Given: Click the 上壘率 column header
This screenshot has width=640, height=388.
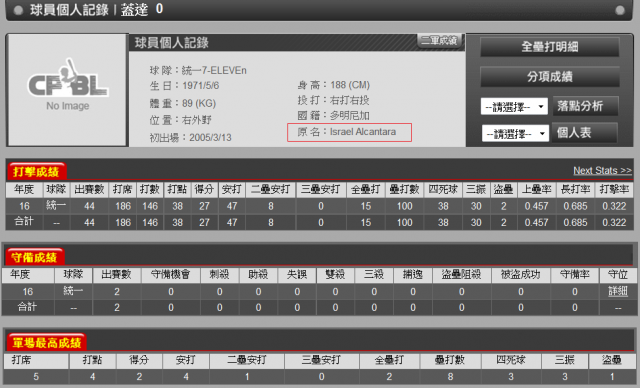Looking at the screenshot, I should 536,189.
